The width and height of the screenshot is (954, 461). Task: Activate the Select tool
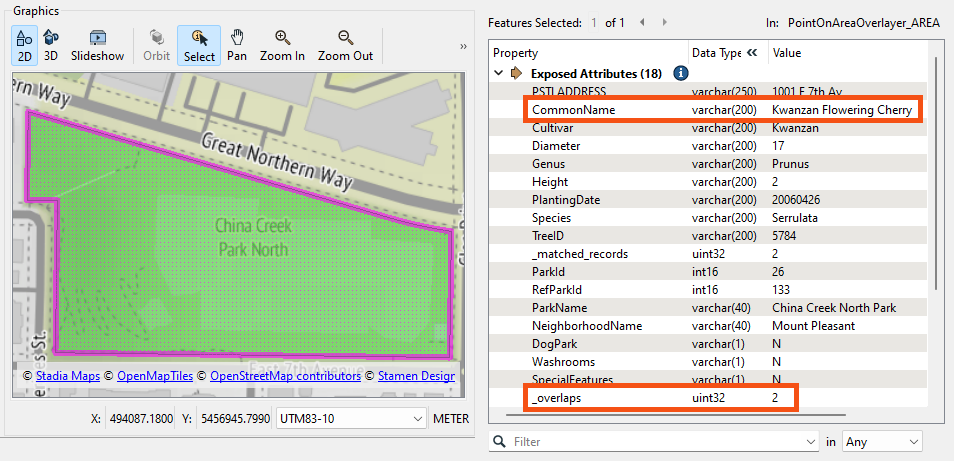coord(199,45)
